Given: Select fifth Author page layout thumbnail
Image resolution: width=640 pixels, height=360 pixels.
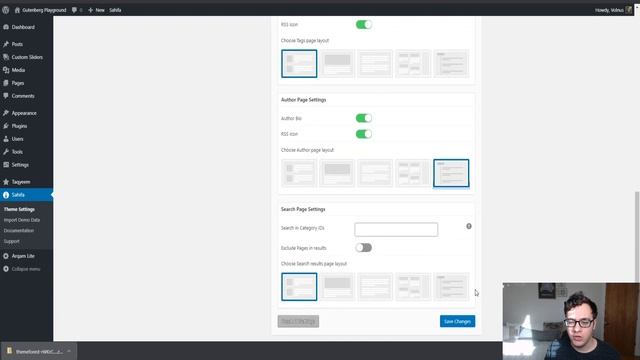Looking at the screenshot, I should 451,173.
